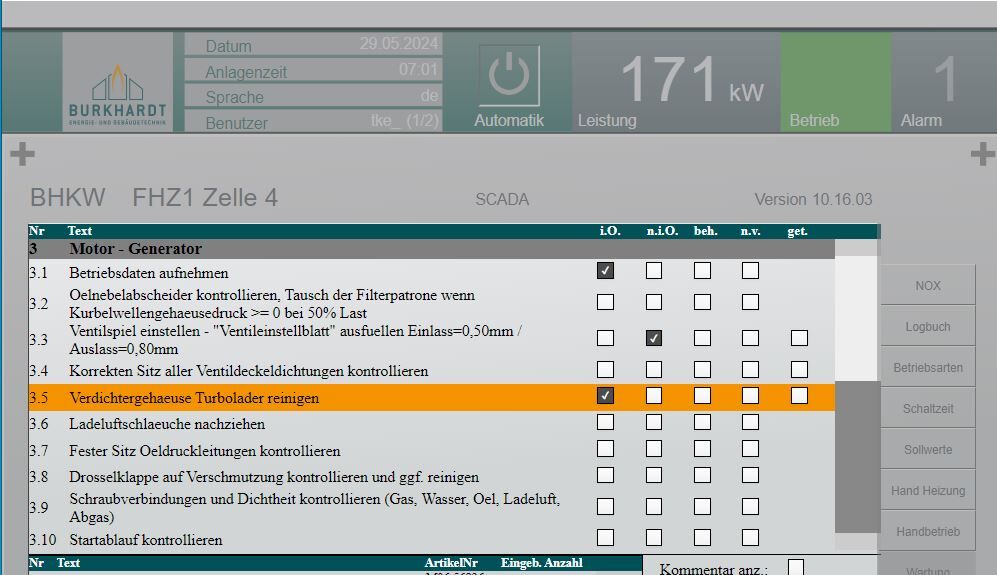The image size is (997, 575).
Task: Open the Alarm counter tile
Action: (x=943, y=83)
